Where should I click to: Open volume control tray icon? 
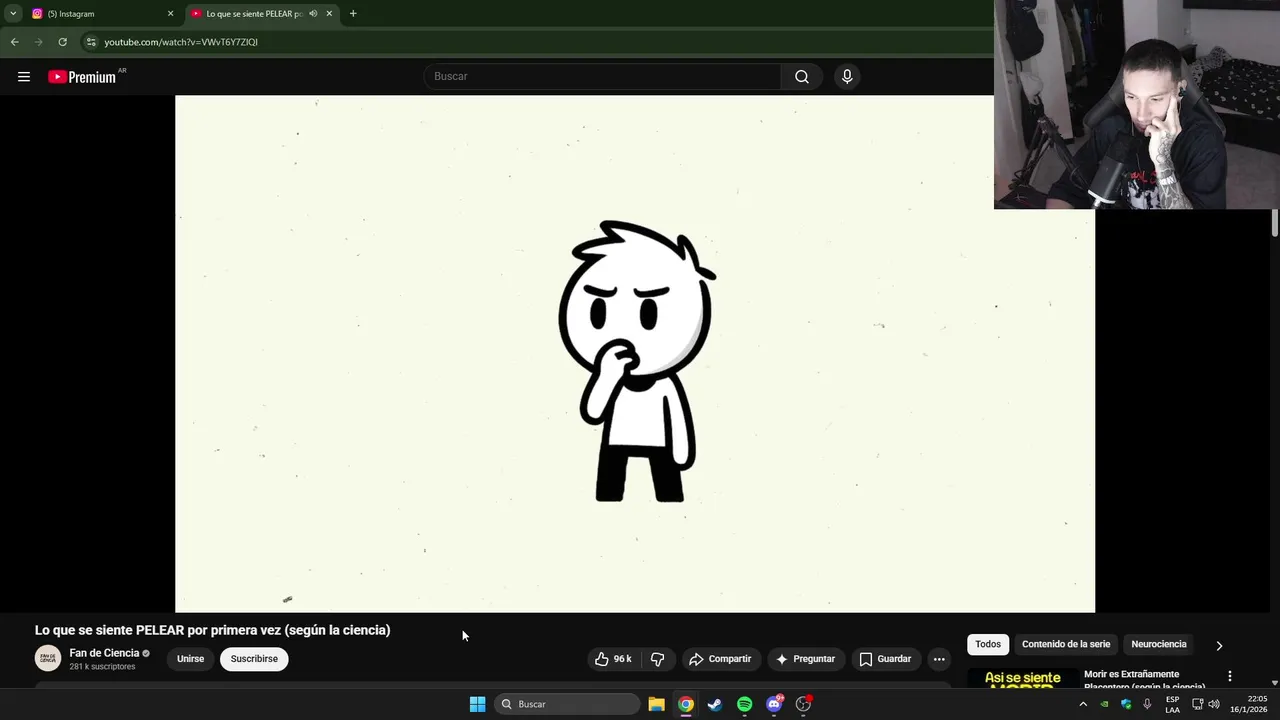1214,704
